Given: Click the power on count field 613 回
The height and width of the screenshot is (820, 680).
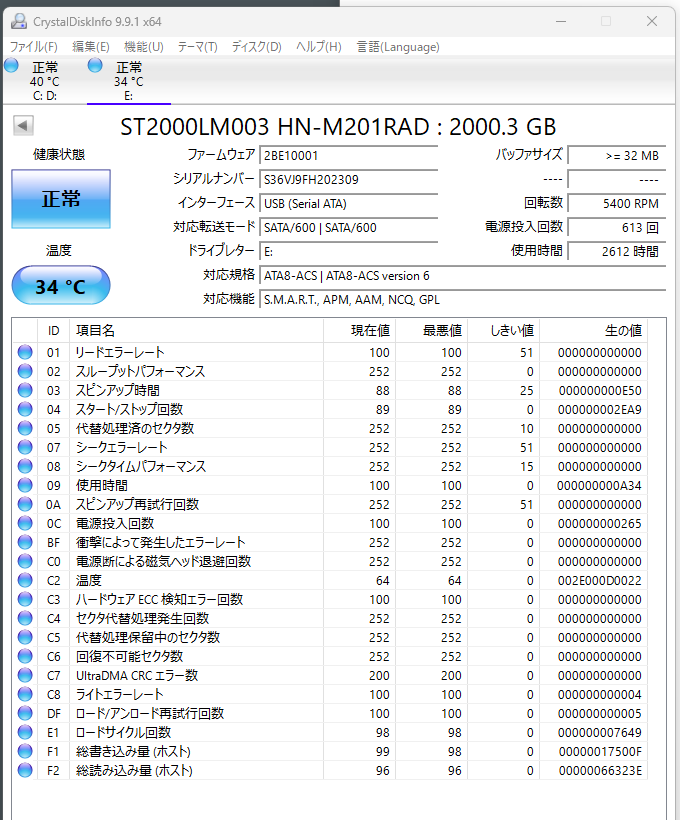Looking at the screenshot, I should coord(616,227).
